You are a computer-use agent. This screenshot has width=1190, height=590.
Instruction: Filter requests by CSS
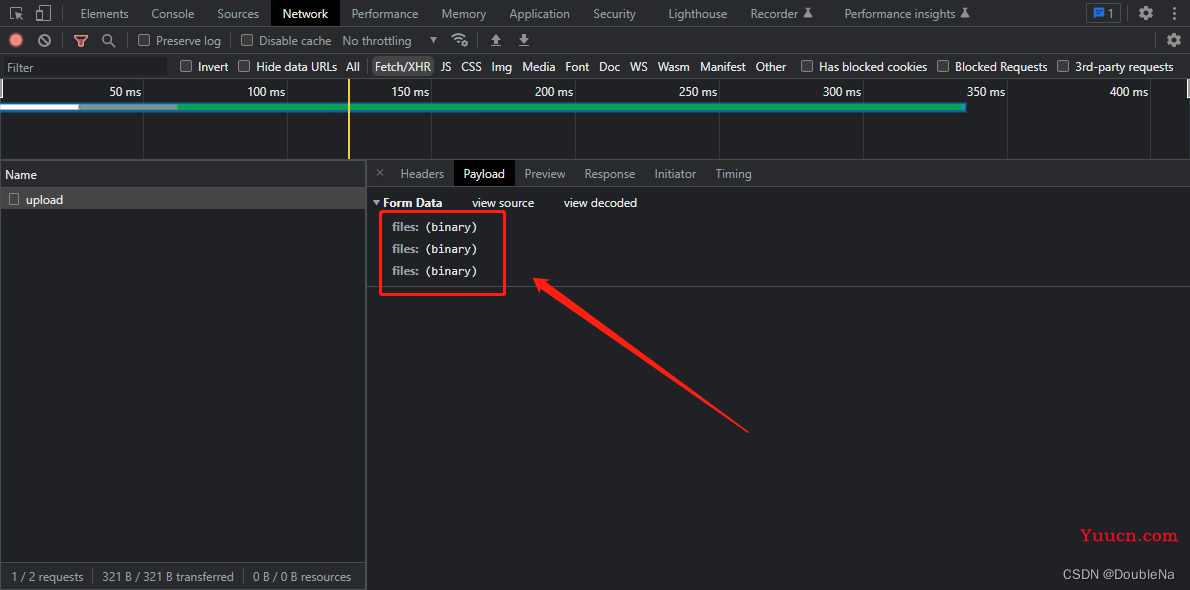[x=471, y=67]
